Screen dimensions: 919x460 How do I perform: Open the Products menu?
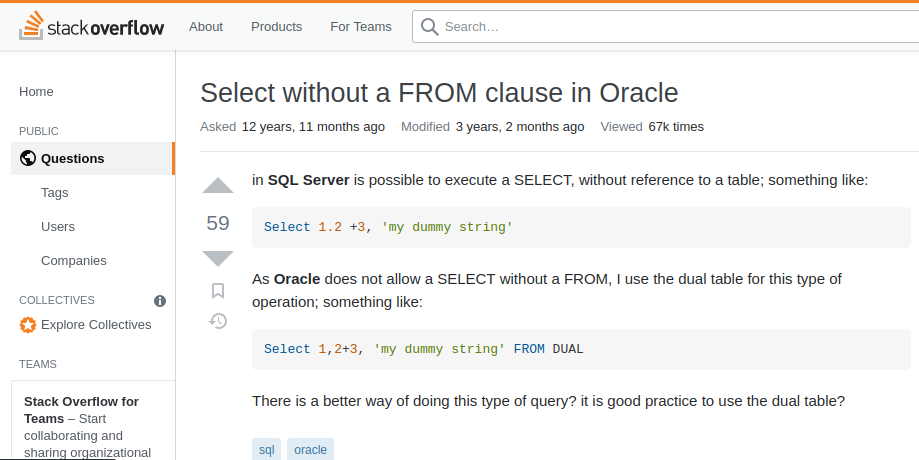(277, 26)
